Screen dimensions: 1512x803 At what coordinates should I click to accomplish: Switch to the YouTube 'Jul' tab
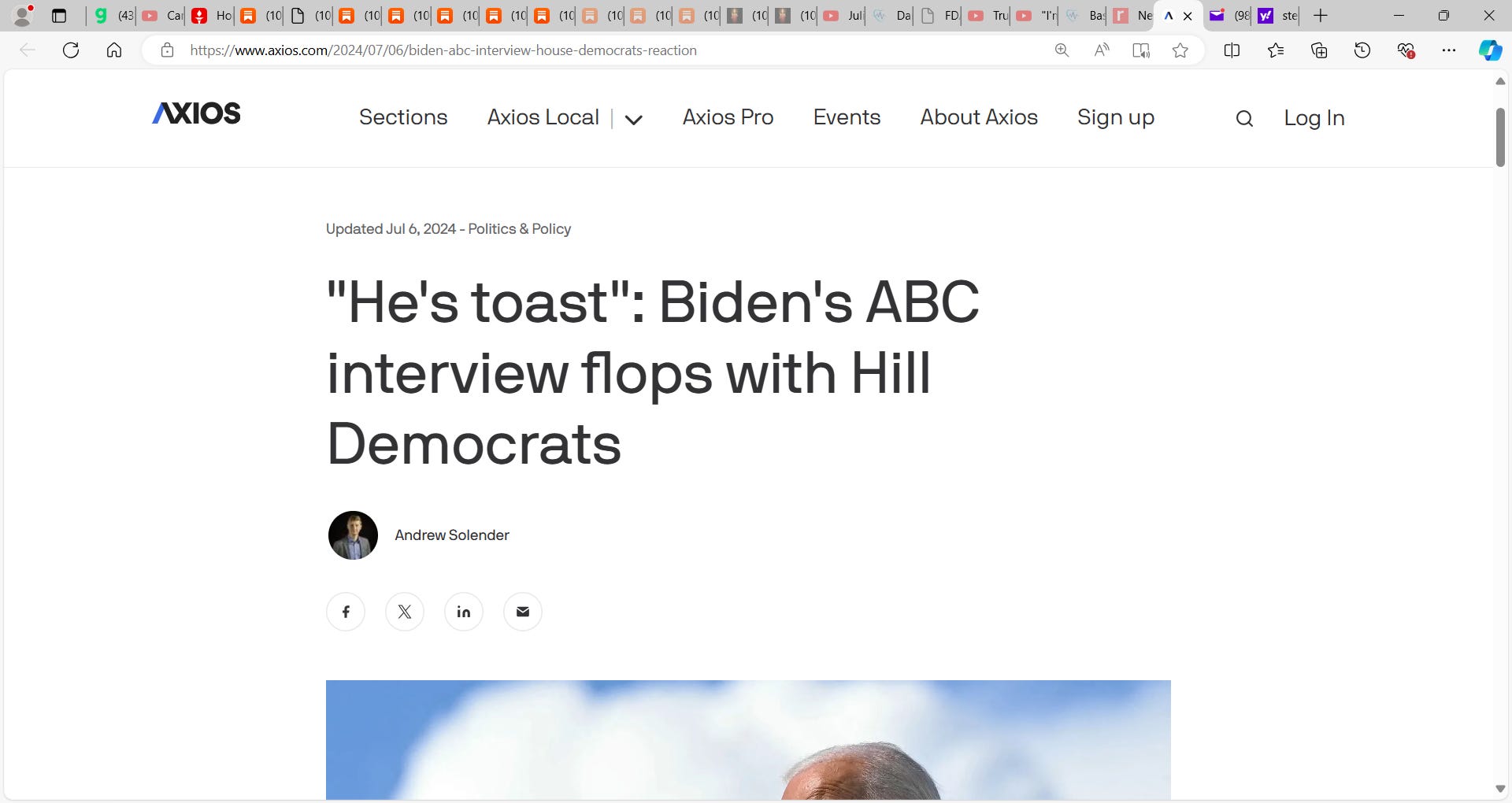point(842,16)
